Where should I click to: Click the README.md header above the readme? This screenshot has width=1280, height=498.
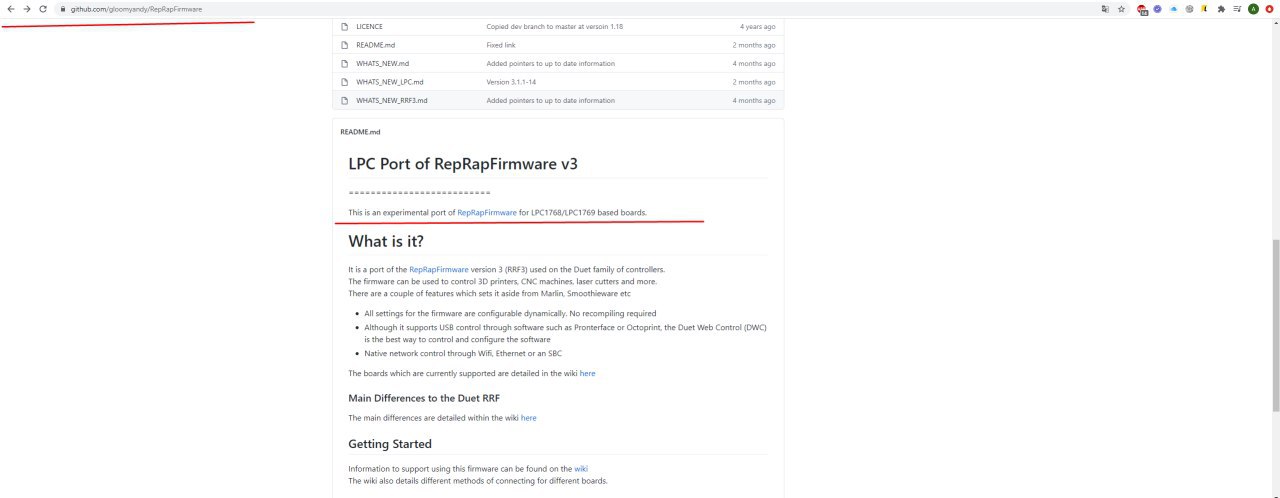360,132
